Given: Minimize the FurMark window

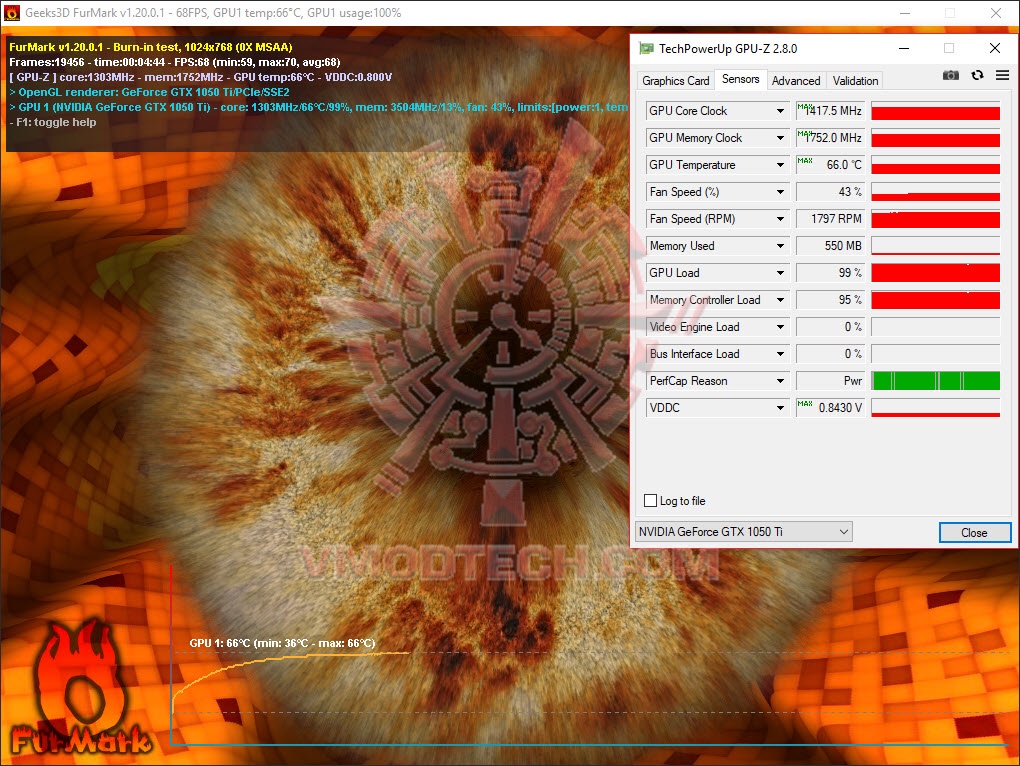Looking at the screenshot, I should 905,13.
